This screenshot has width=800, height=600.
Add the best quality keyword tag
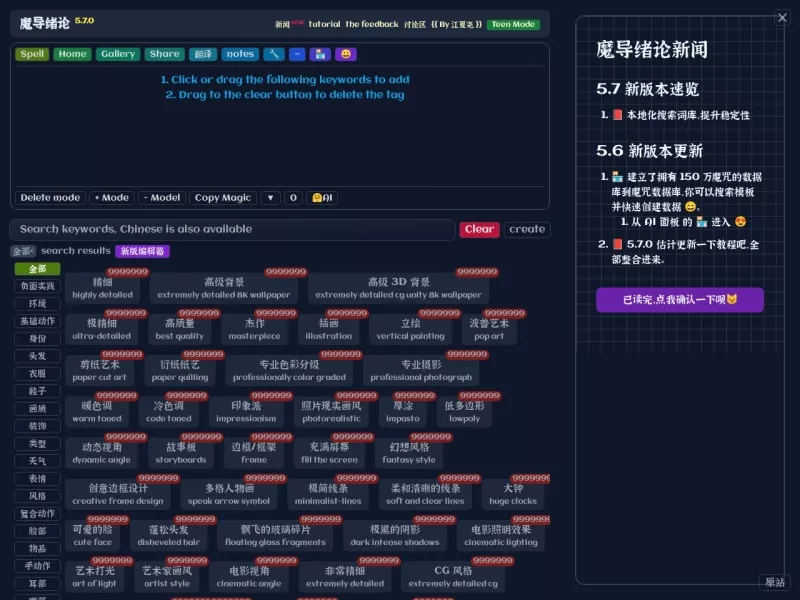[179, 330]
